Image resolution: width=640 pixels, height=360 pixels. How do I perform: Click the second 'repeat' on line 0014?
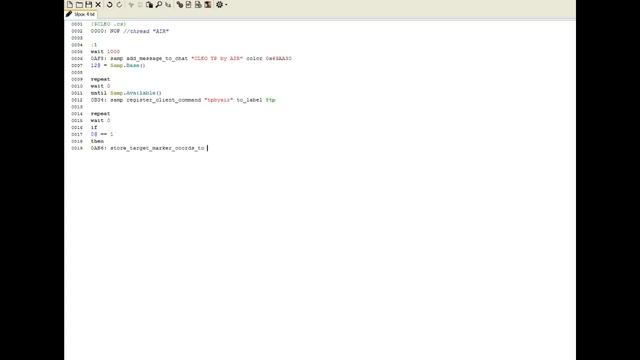pyautogui.click(x=100, y=113)
